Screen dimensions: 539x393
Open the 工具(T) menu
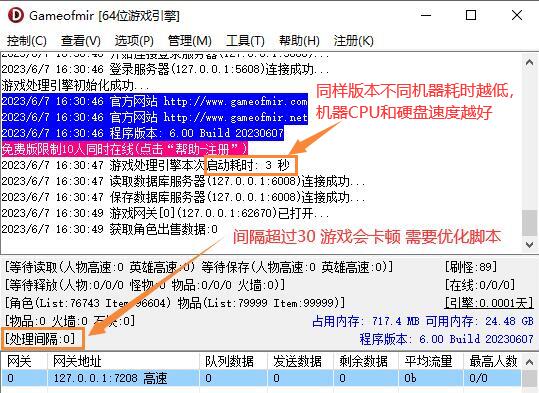[x=245, y=41]
